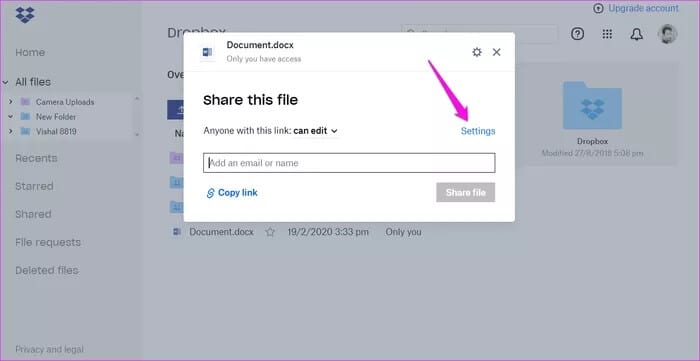Open Deleted files in sidebar
The width and height of the screenshot is (700, 361).
coord(47,270)
